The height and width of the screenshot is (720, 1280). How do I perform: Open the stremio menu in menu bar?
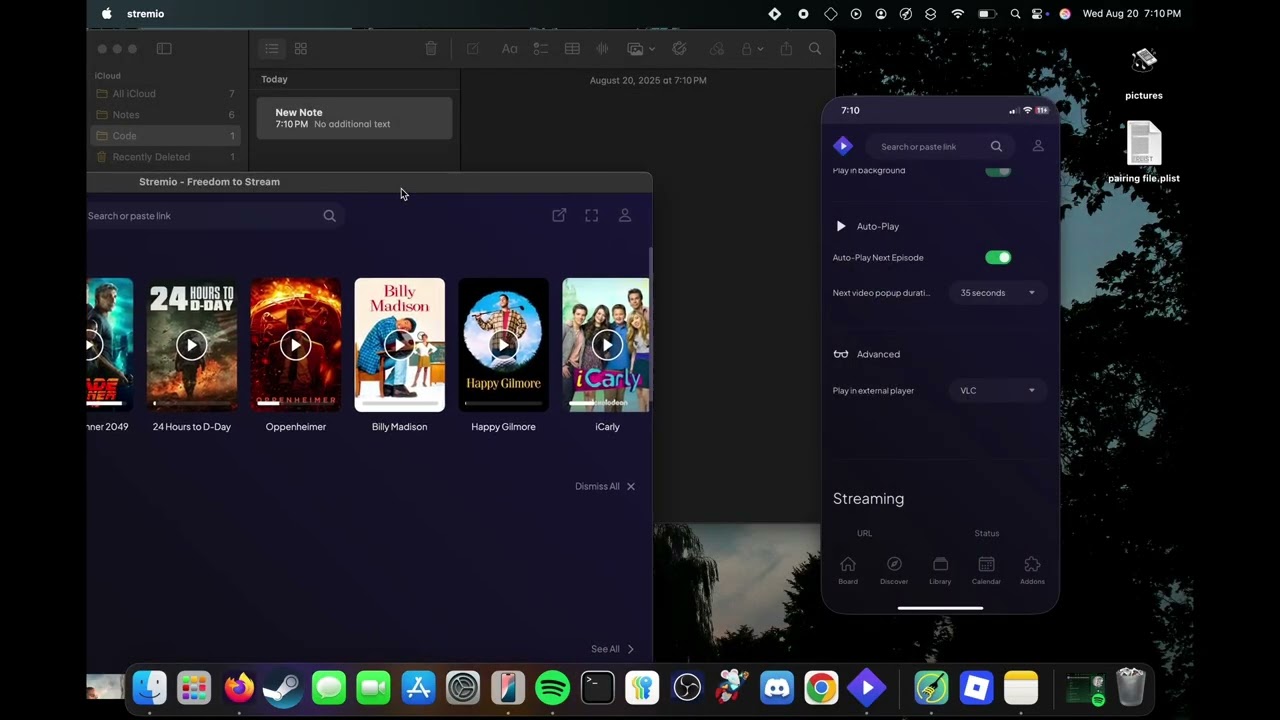(x=145, y=14)
